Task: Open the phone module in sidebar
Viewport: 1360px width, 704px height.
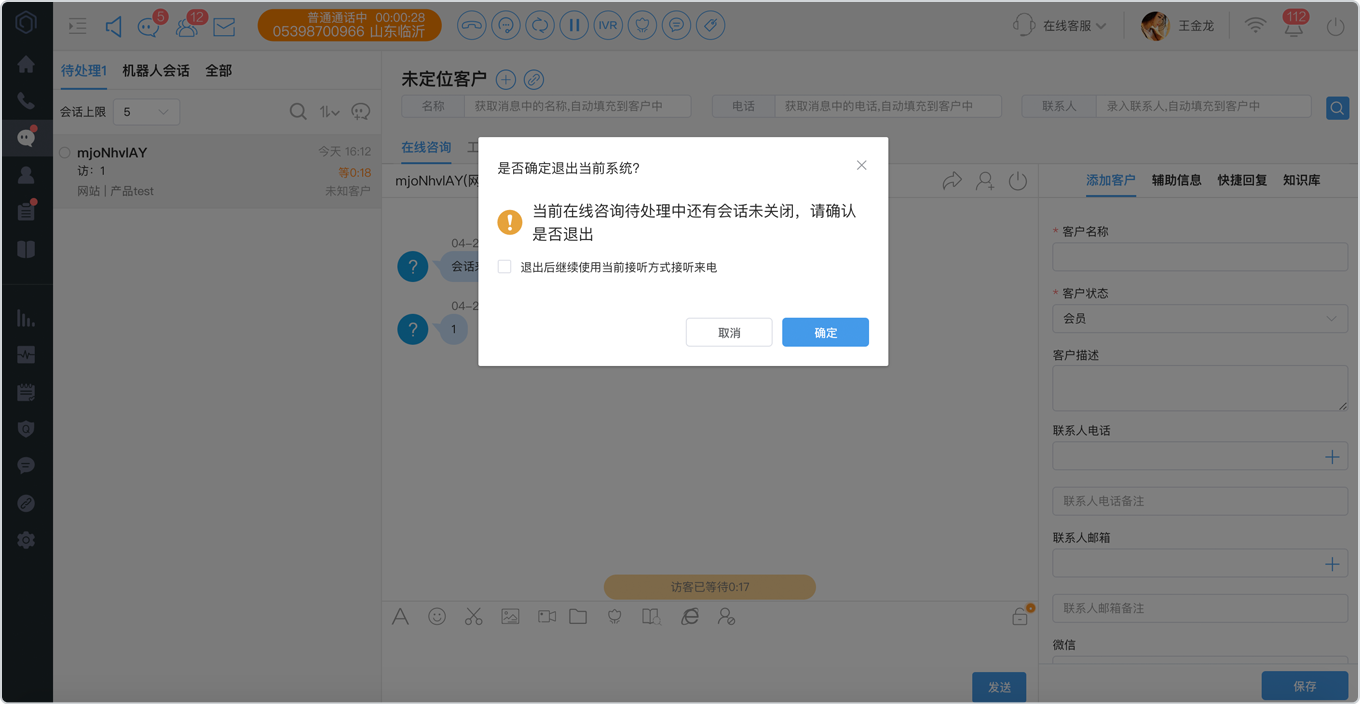Action: click(26, 101)
